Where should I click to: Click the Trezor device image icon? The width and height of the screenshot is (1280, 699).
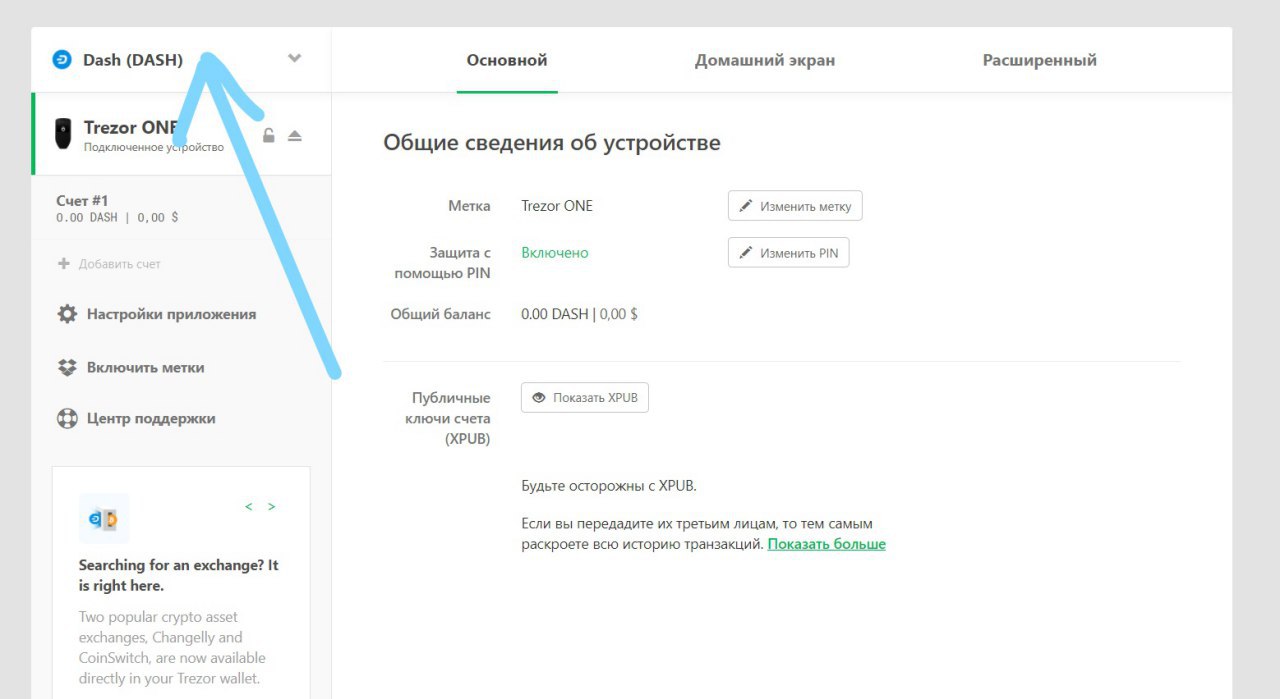coord(63,133)
